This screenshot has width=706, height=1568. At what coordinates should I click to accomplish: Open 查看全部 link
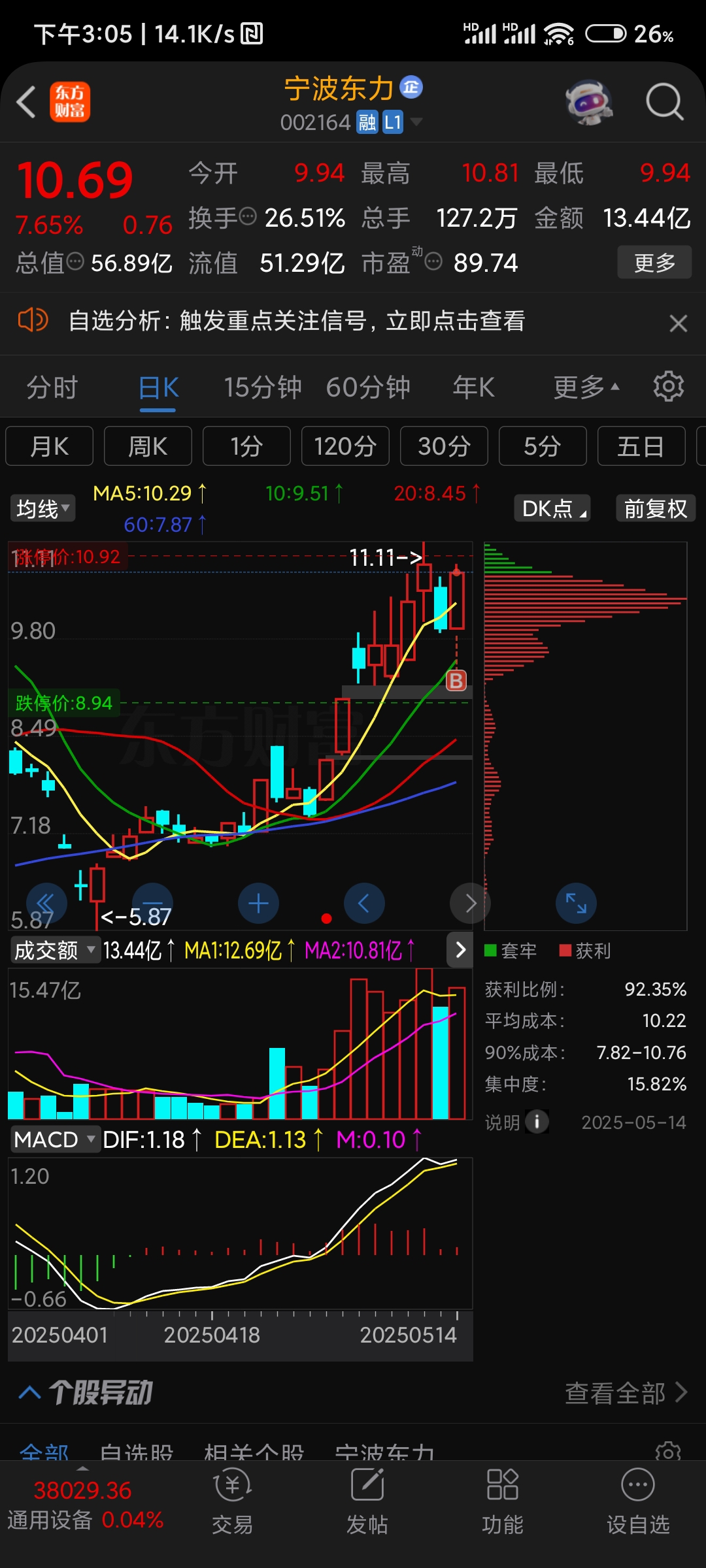[x=626, y=1392]
